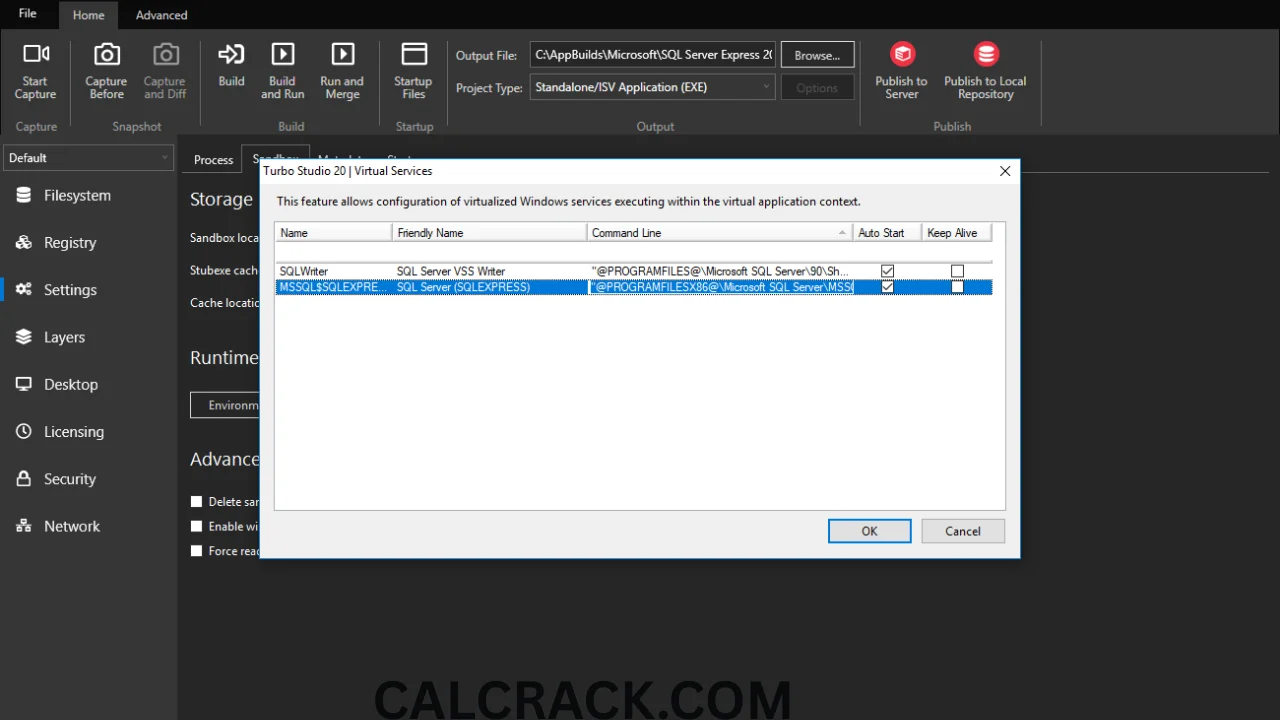Click SQLWriter command line cell
Screen dimensions: 1280x720
click(720, 271)
